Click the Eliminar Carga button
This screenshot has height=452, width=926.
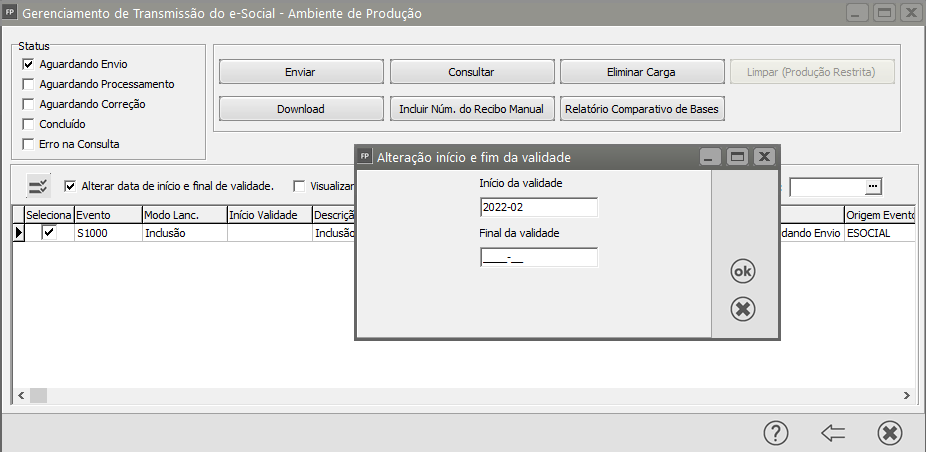(641, 72)
